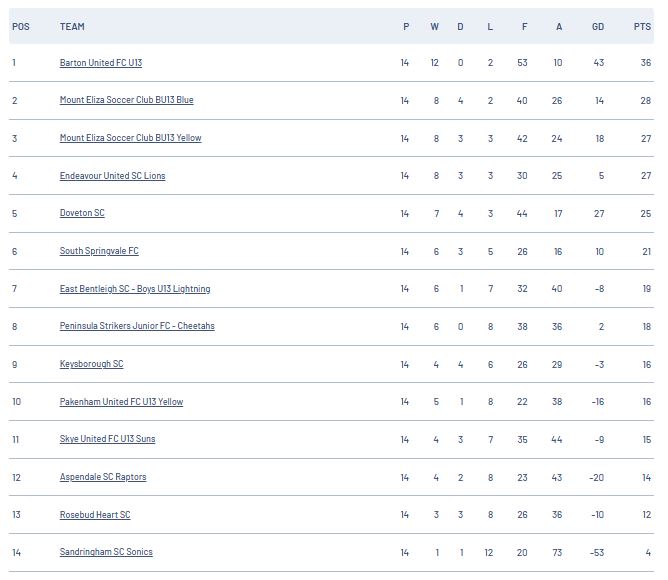The image size is (668, 580).
Task: Click Endeavour United SC Lions team link
Action: pos(112,176)
